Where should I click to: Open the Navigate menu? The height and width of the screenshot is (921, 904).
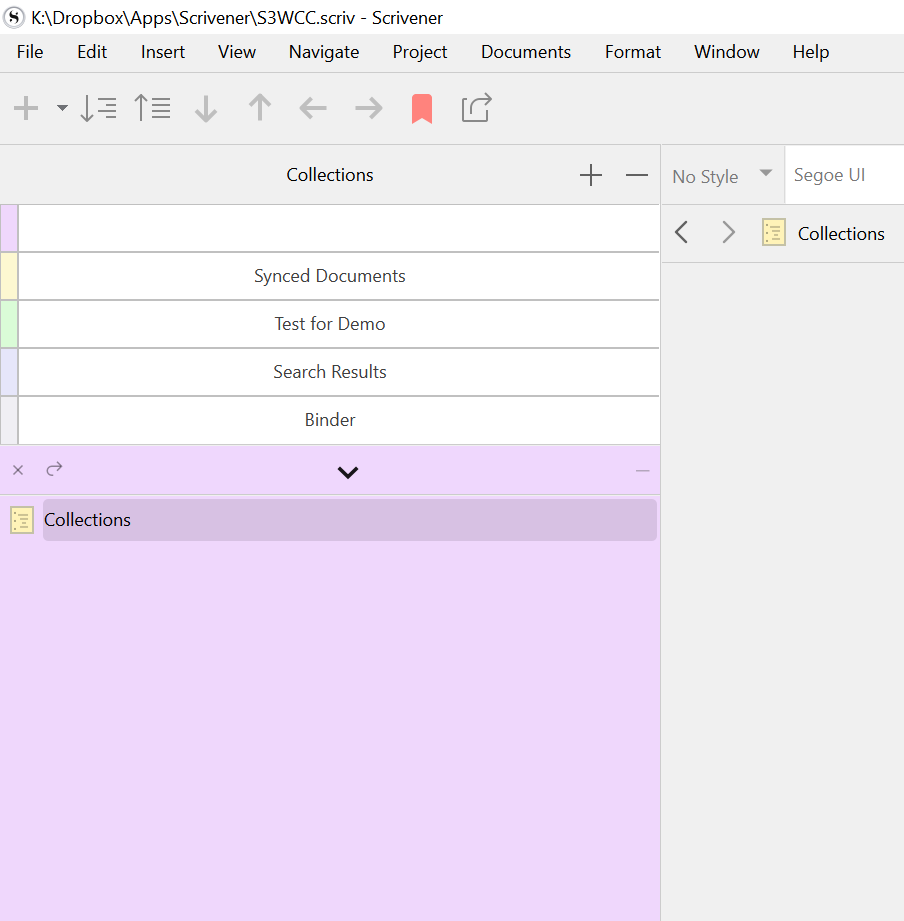pyautogui.click(x=324, y=52)
